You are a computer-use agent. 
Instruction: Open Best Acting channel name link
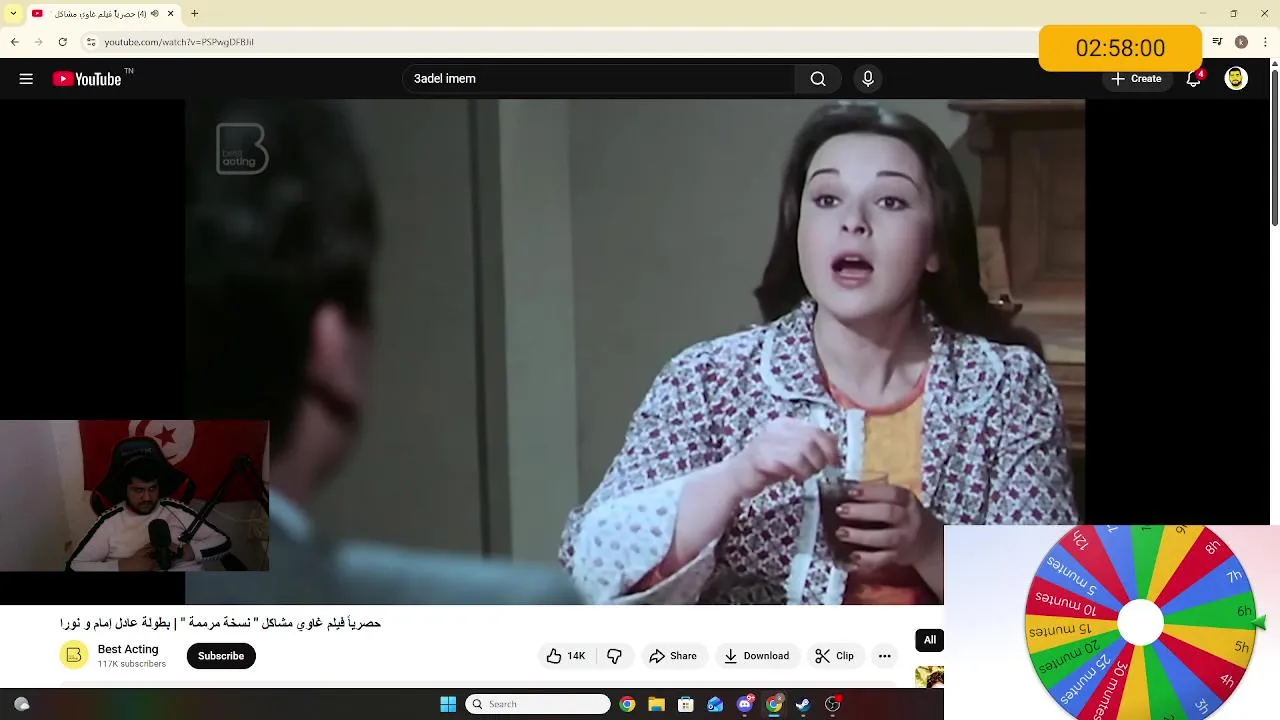point(128,649)
